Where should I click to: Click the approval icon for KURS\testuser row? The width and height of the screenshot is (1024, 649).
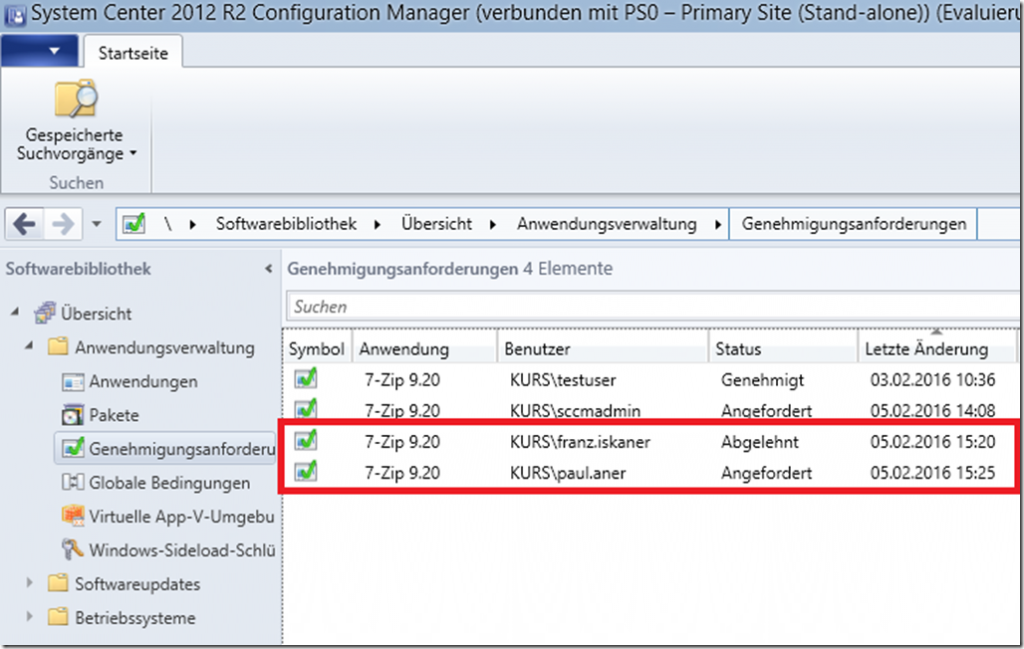click(x=306, y=380)
